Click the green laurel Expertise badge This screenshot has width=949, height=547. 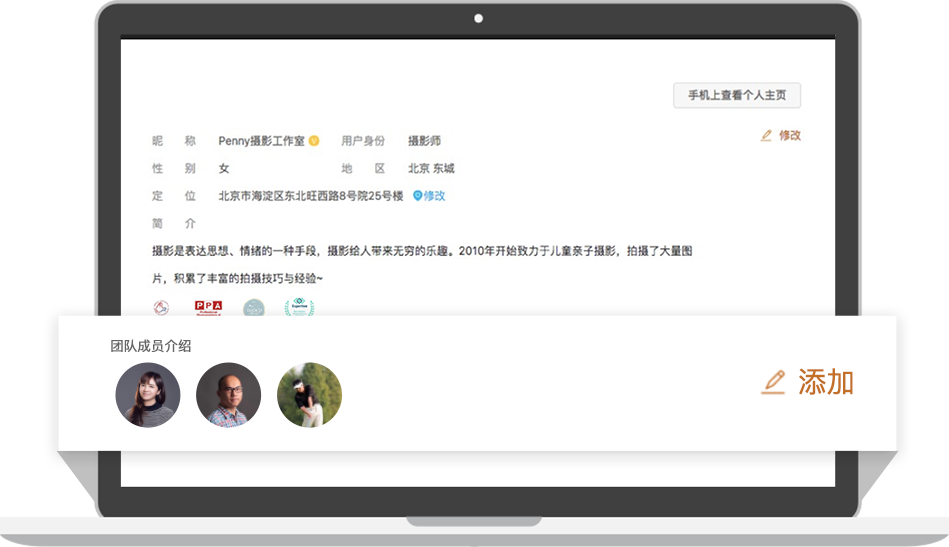(299, 308)
